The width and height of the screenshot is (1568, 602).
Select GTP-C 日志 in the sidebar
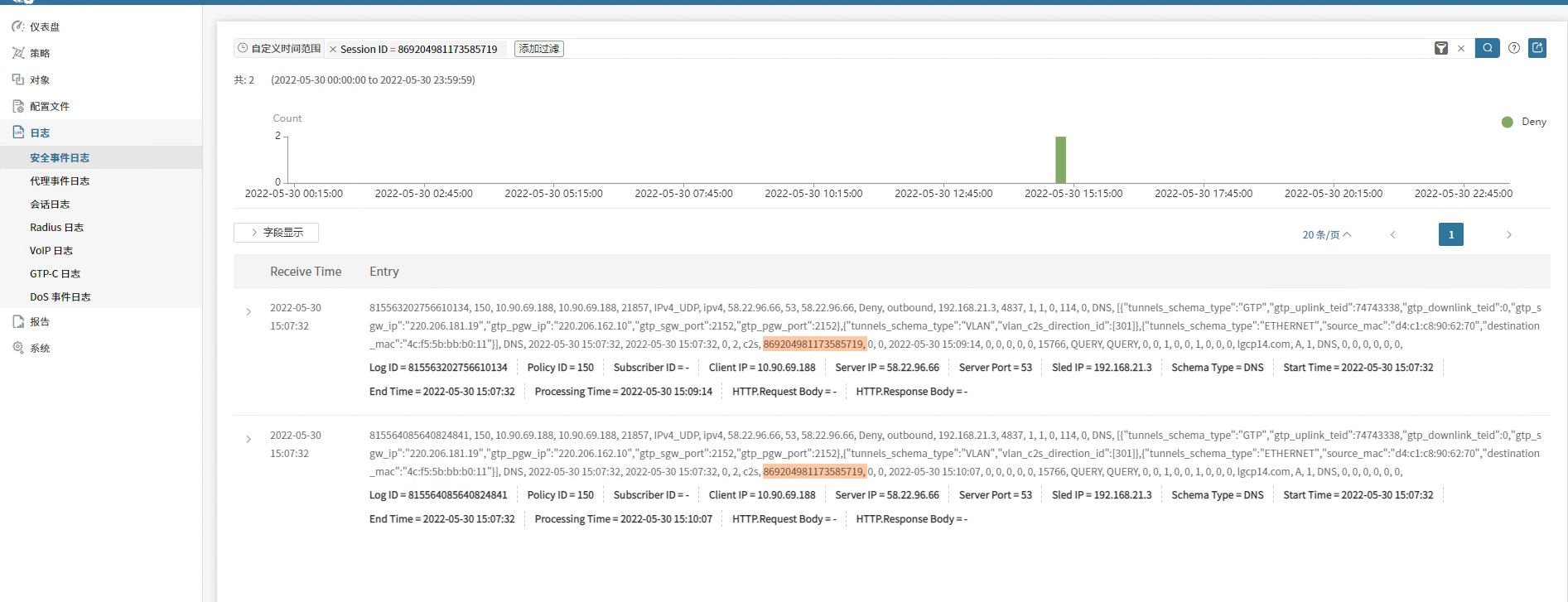(55, 274)
